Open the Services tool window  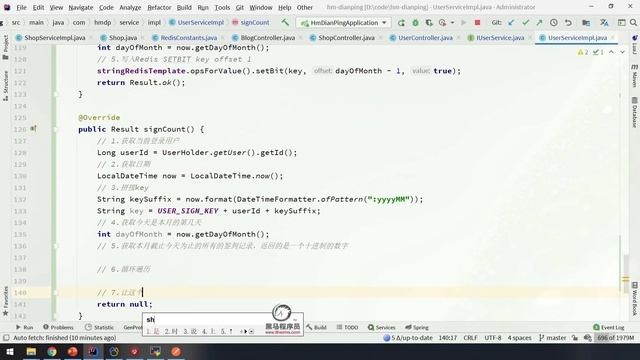[x=381, y=327]
